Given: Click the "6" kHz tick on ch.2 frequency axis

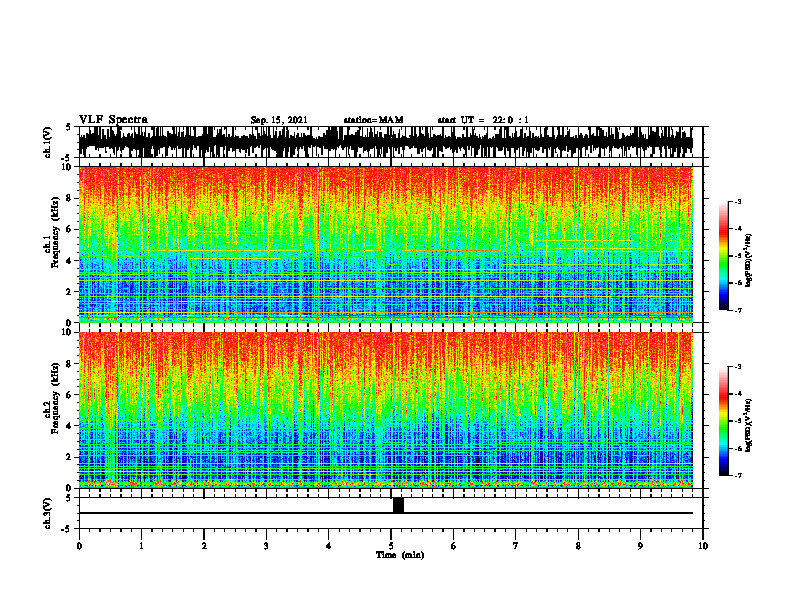Looking at the screenshot, I should 69,395.
